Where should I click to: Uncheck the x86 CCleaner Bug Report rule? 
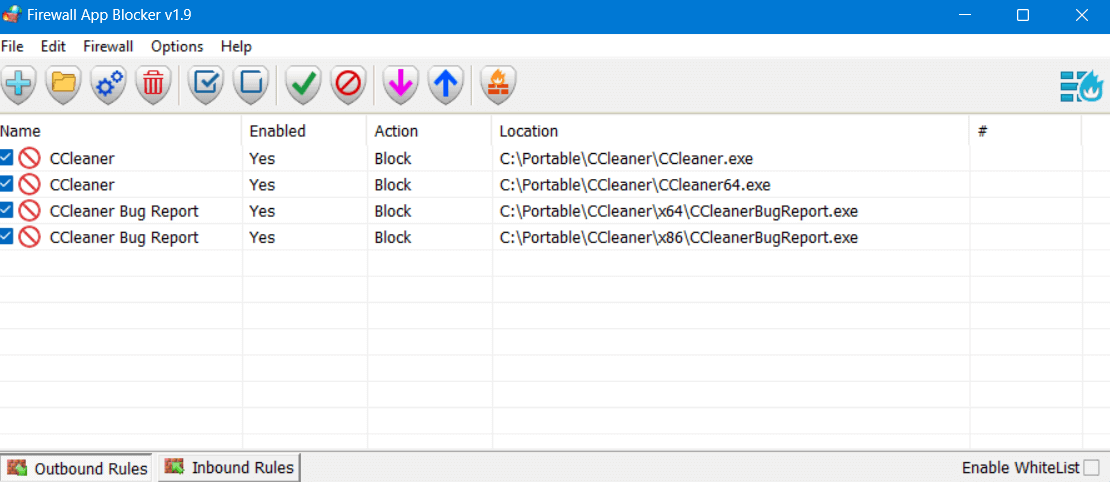(6, 237)
